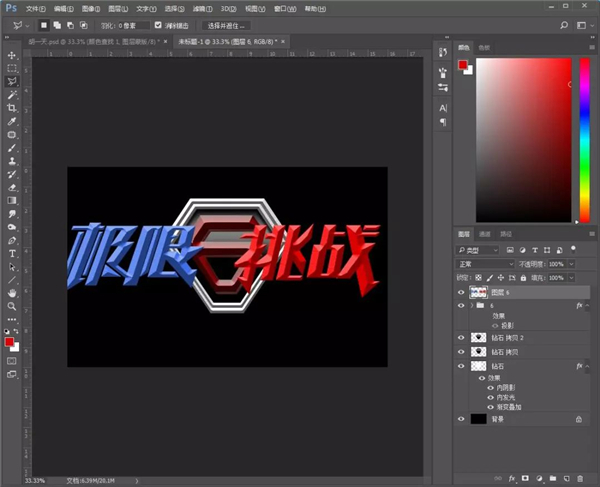The height and width of the screenshot is (487, 600).
Task: Click the hue spectrum slider bar
Action: 585,140
